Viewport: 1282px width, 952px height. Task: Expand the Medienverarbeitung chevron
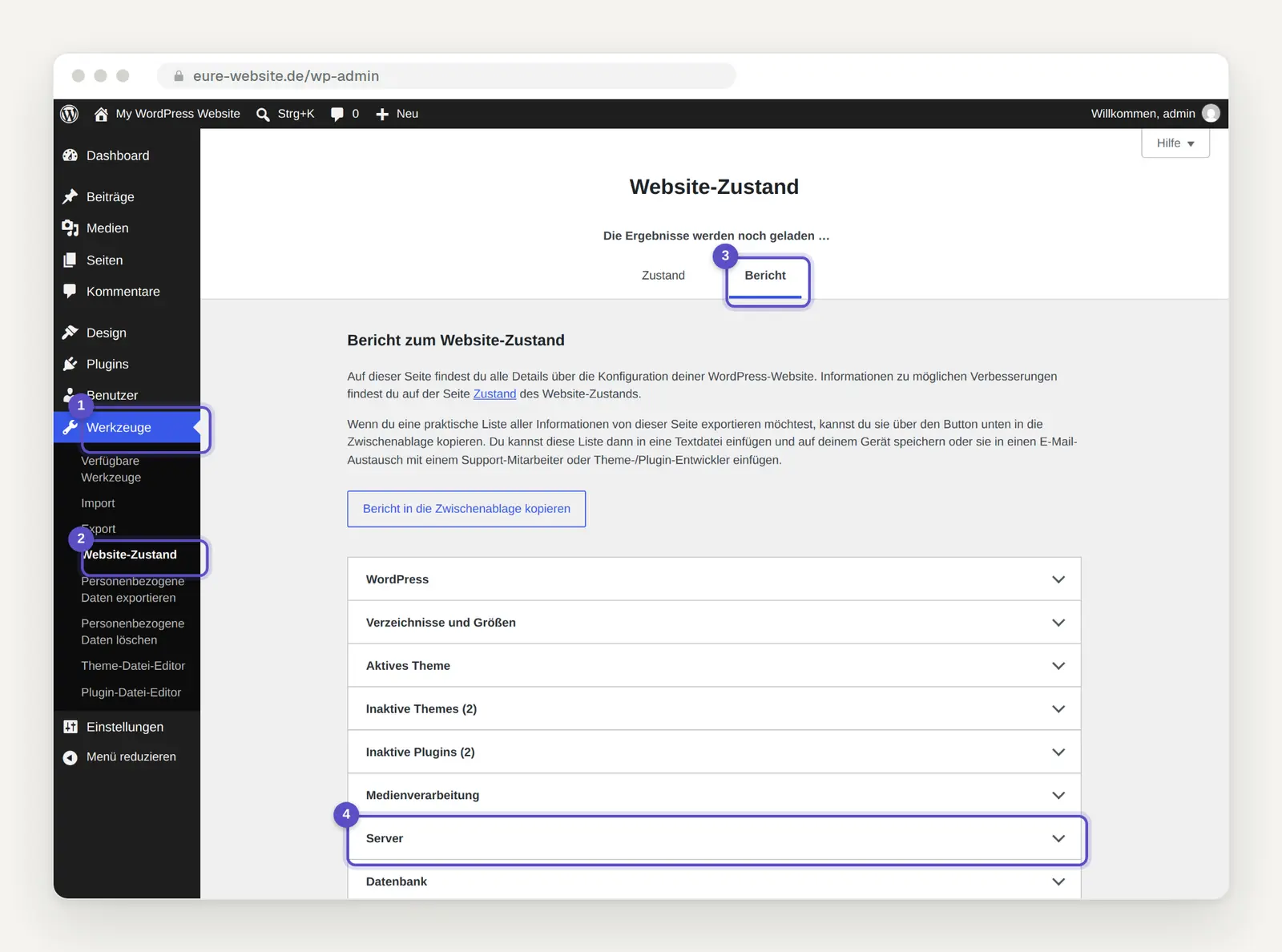[1058, 796]
